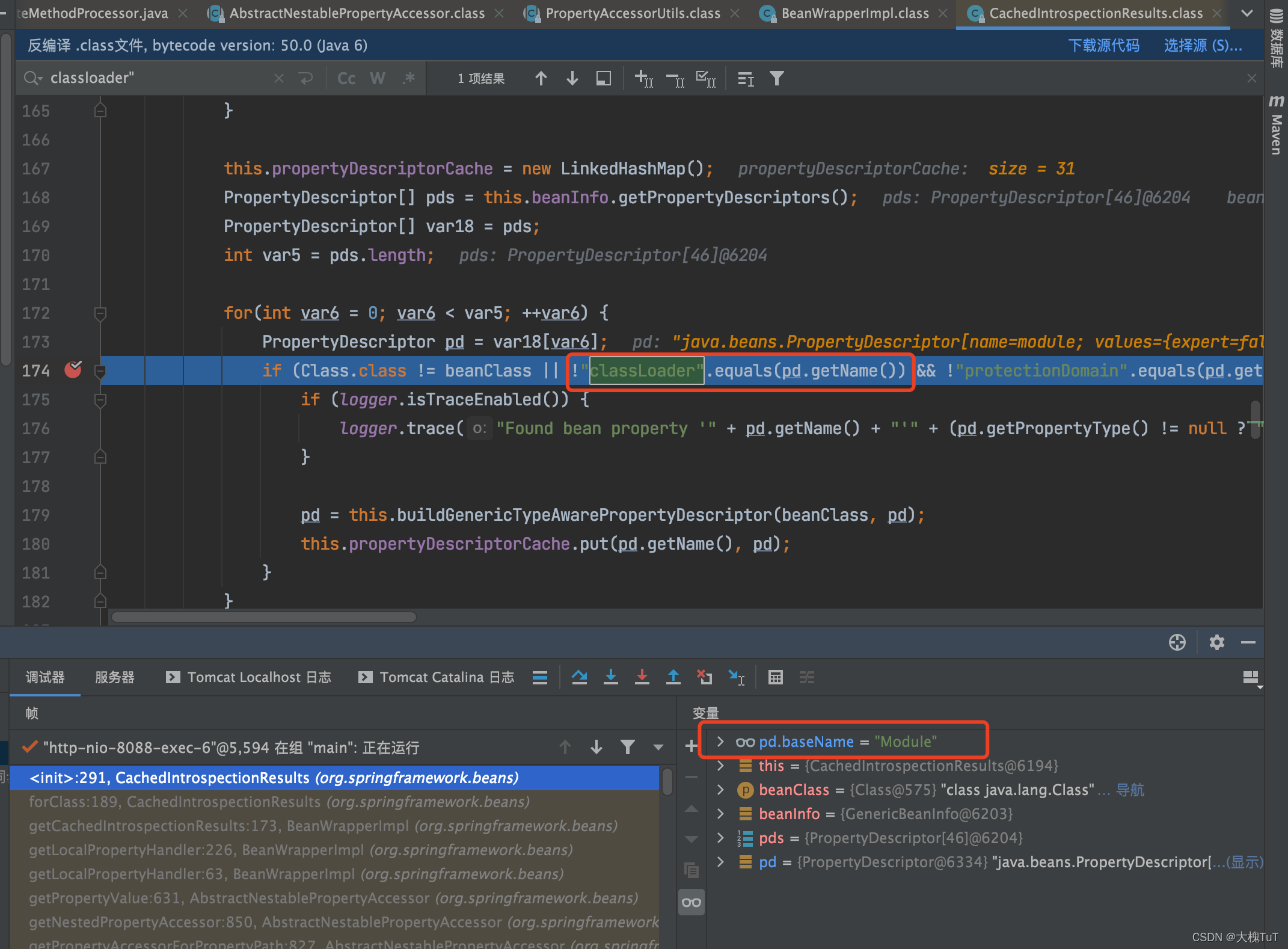Screen dimensions: 1288x949
Task: Open the 调试器 debugger tab
Action: click(x=45, y=677)
